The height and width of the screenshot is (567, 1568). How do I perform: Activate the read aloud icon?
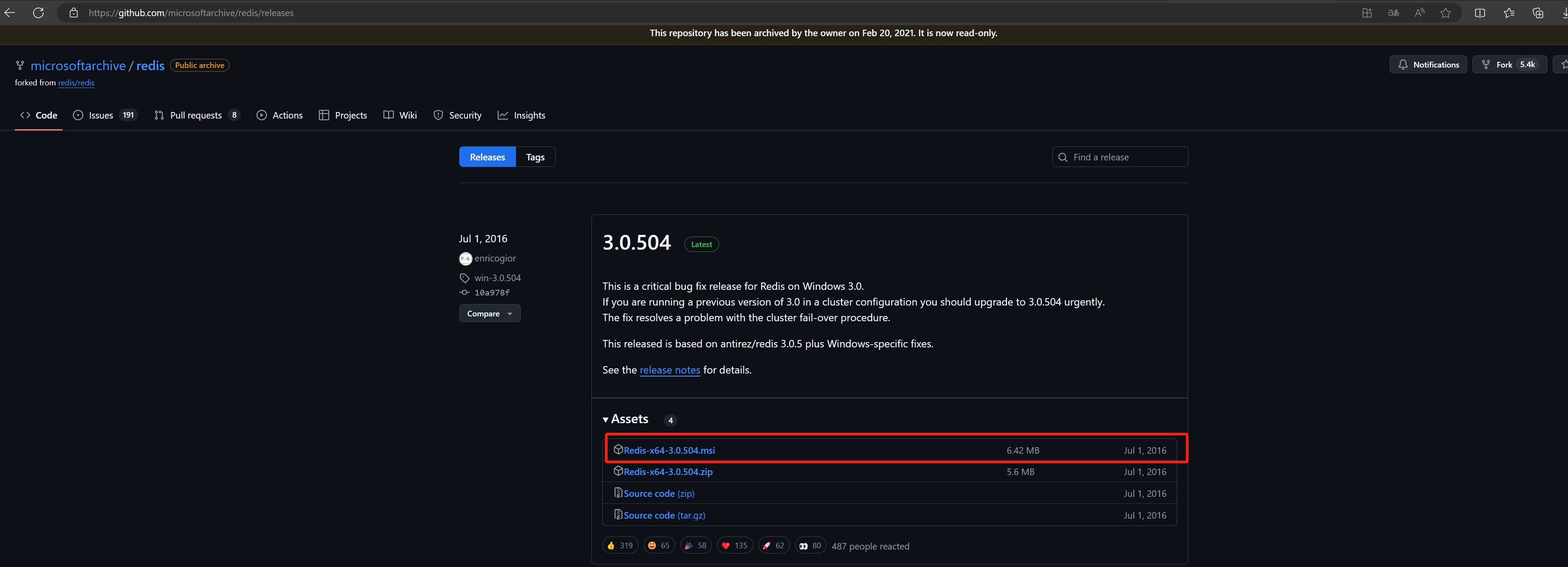1419,13
